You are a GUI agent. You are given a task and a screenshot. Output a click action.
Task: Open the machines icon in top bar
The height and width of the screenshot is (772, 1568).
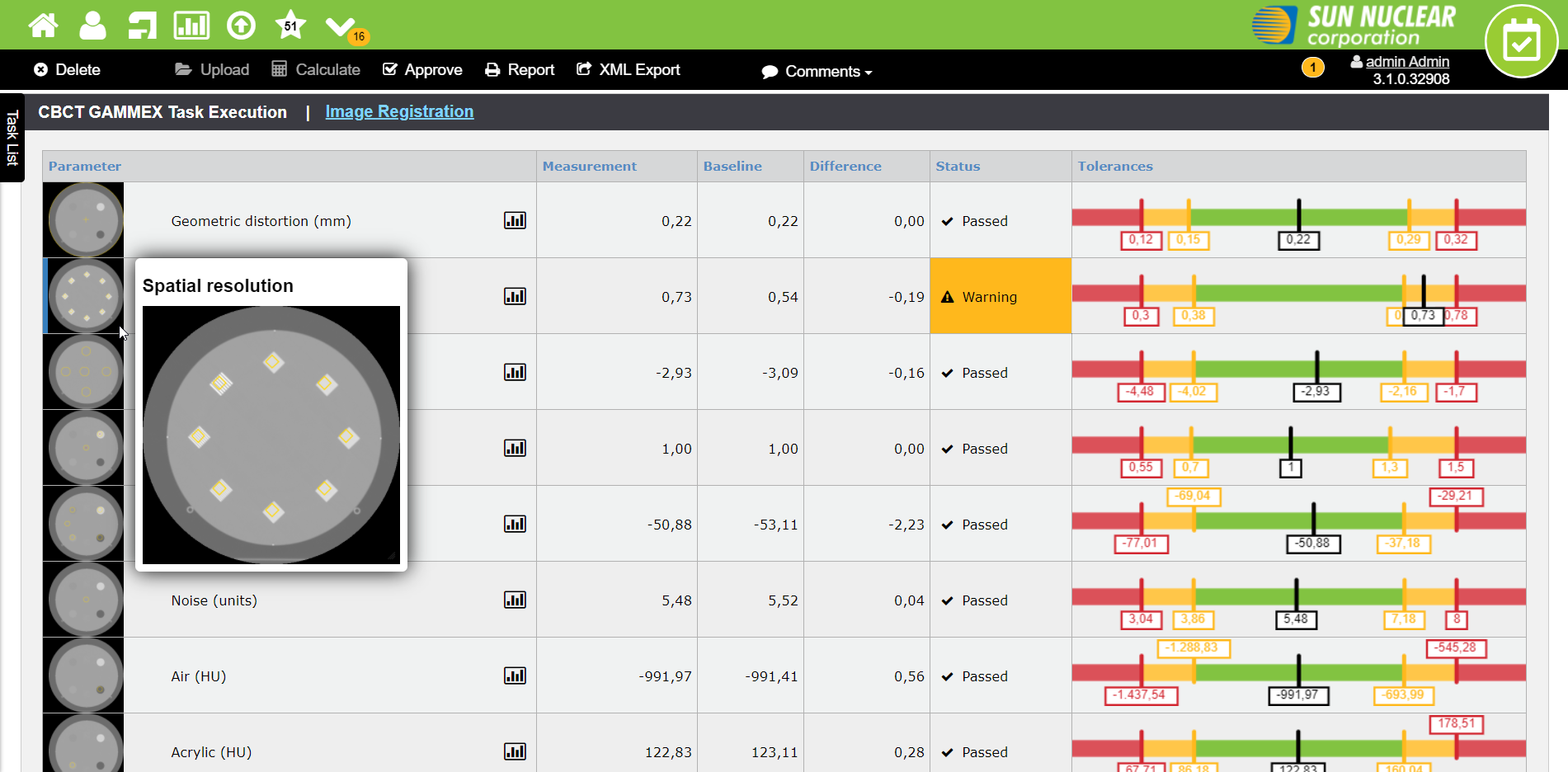(142, 26)
